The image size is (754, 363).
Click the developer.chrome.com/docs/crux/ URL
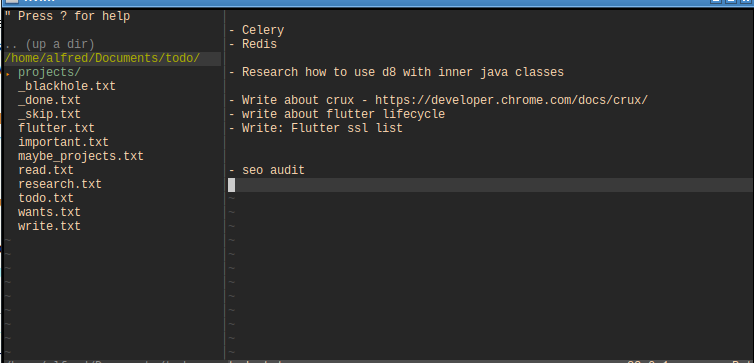coord(512,100)
